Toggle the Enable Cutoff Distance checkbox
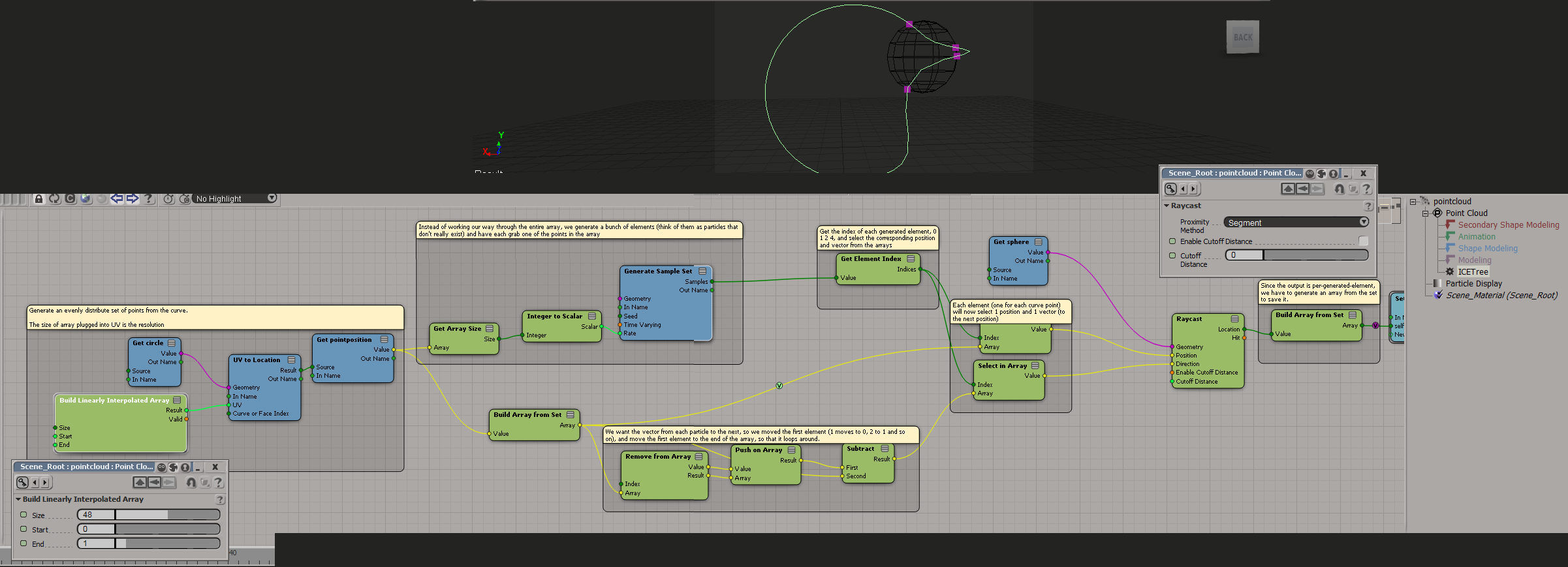Screen dimensions: 1568x567 [1363, 241]
